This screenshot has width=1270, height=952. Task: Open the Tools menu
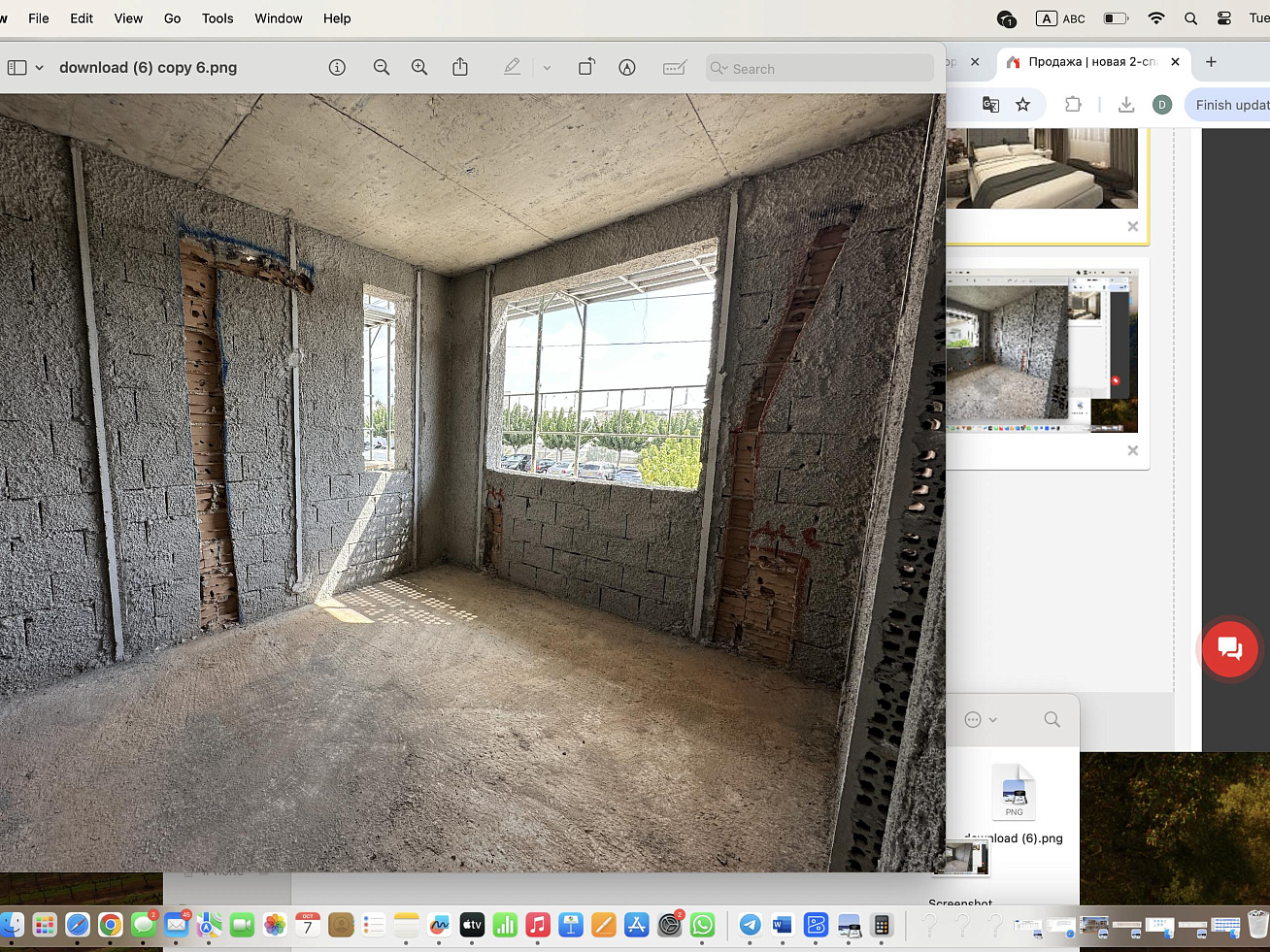pyautogui.click(x=217, y=18)
